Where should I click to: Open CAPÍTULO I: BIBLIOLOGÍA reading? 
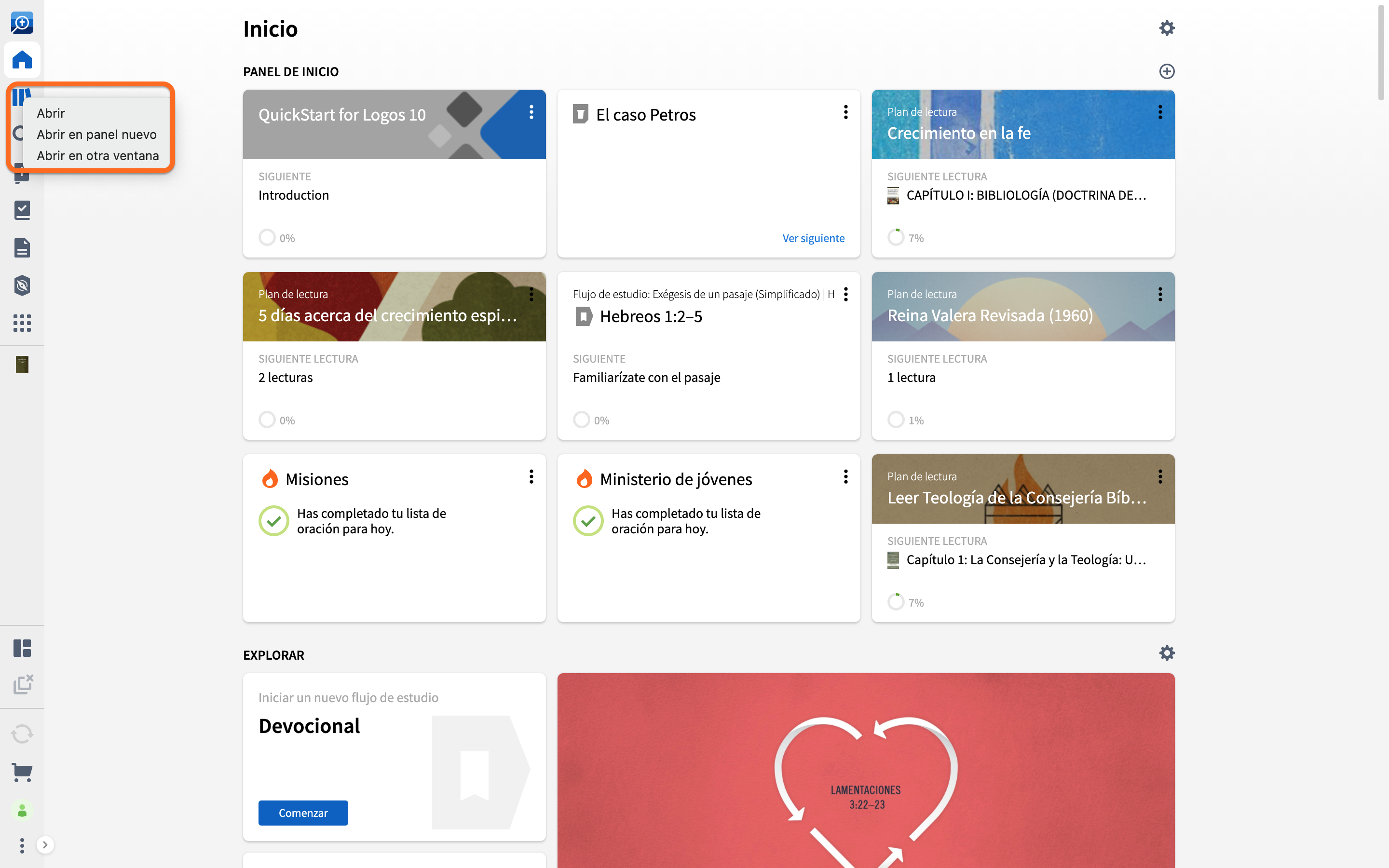(x=1026, y=195)
